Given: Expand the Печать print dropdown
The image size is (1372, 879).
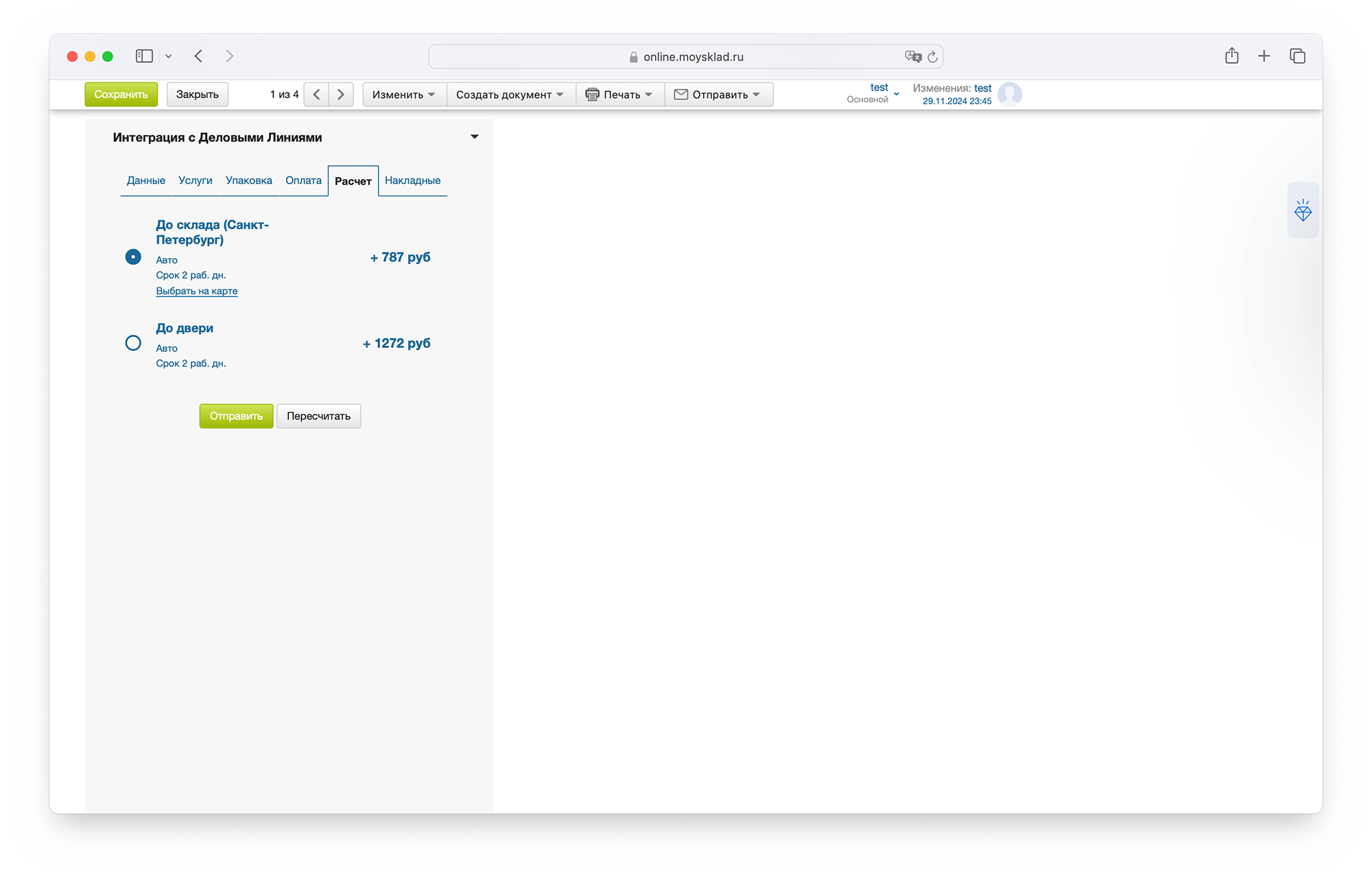Looking at the screenshot, I should pos(619,95).
